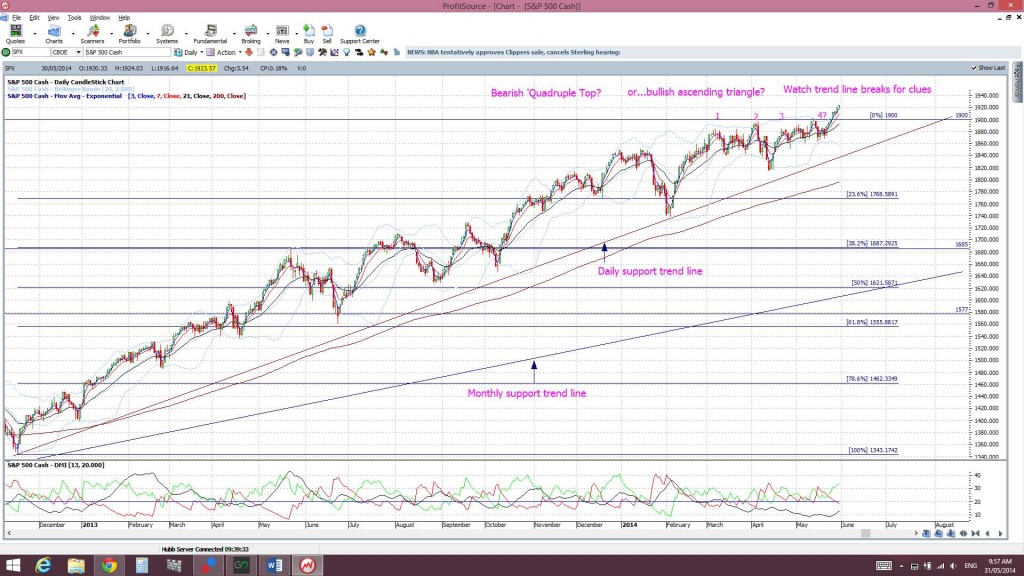
Task: Toggle the Show Last checkbox
Action: (974, 68)
